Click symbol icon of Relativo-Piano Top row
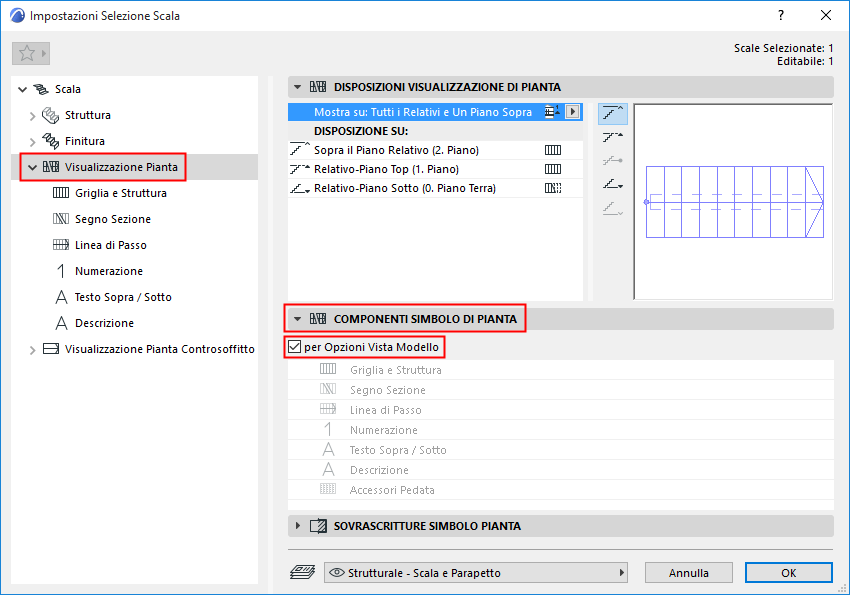 tap(553, 169)
